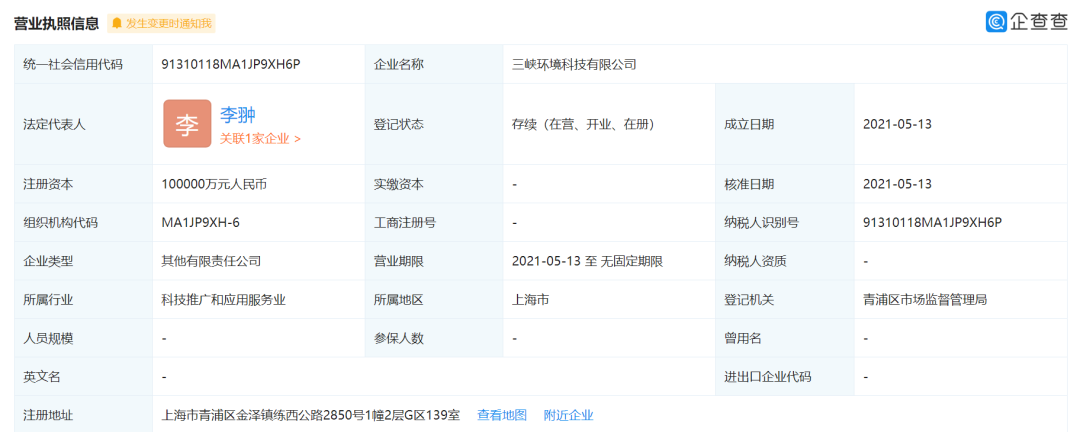Select the organization code MA1JP9XH-6

point(200,222)
